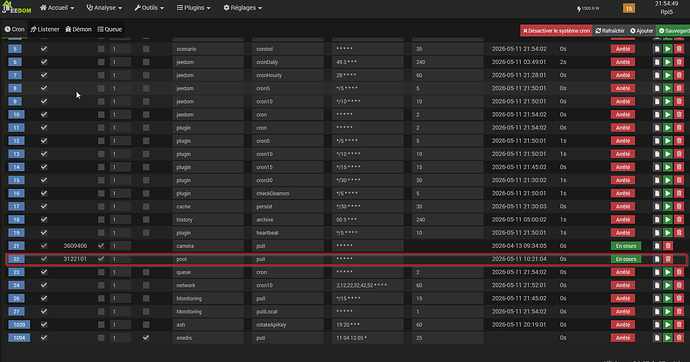Click timeout field of history archive row
The width and height of the screenshot is (690, 362).
448,219
